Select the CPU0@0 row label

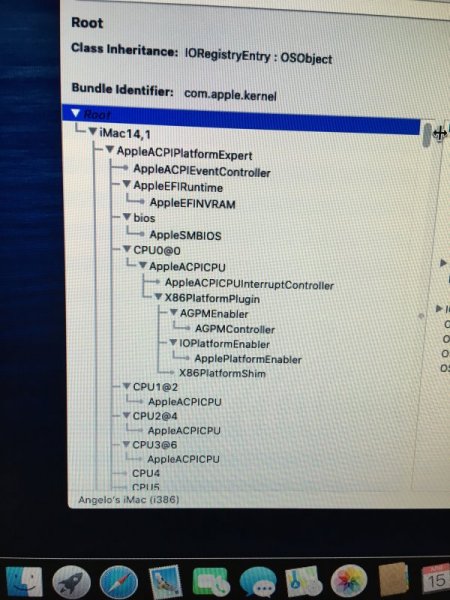click(157, 251)
